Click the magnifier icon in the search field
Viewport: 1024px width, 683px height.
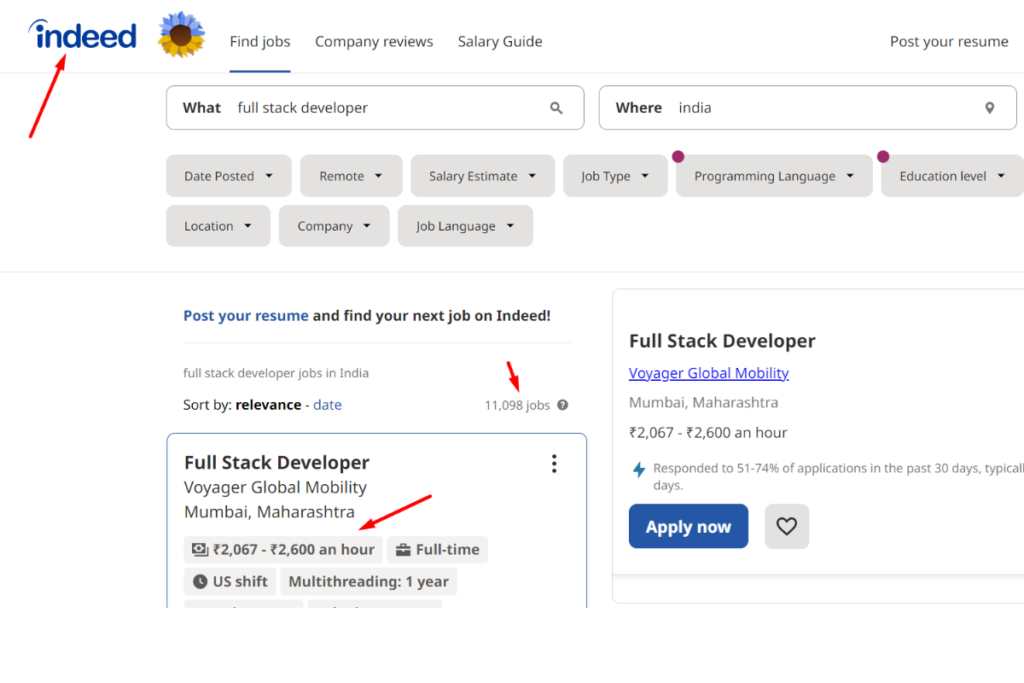pos(556,107)
